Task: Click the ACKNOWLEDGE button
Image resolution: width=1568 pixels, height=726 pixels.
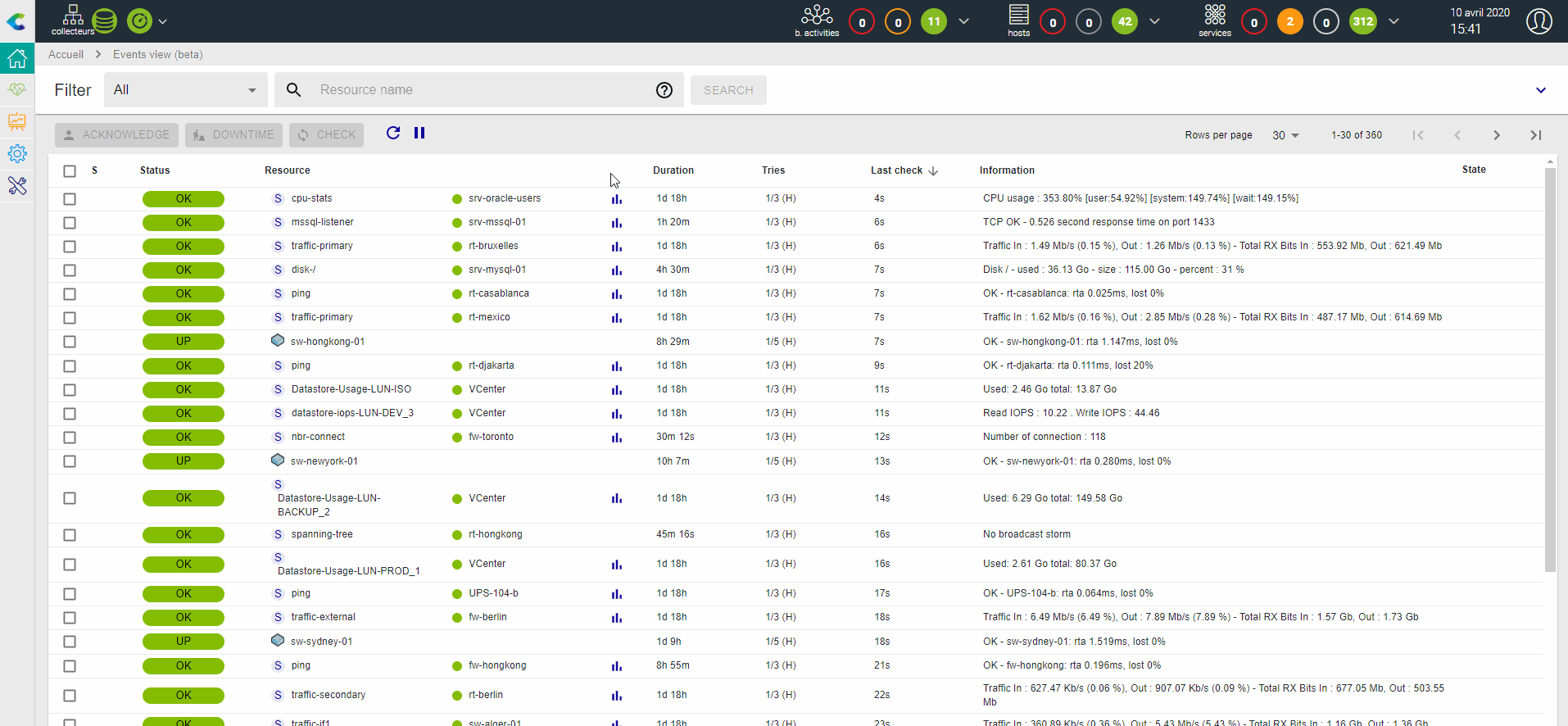Action: point(117,134)
